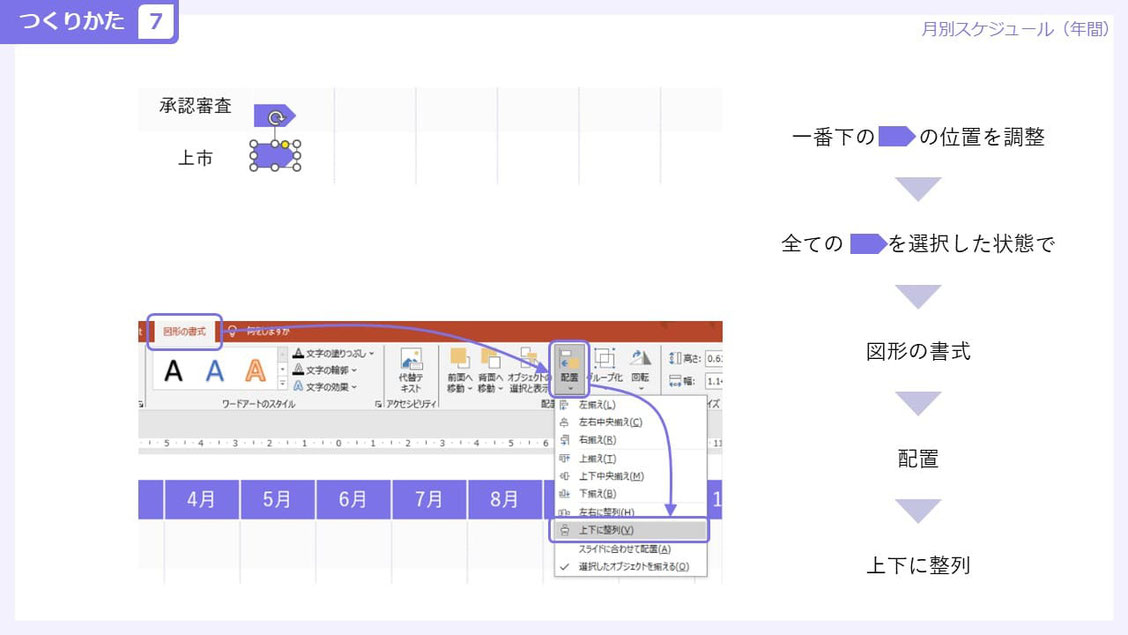Click the 5月 header cell

[x=277, y=499]
